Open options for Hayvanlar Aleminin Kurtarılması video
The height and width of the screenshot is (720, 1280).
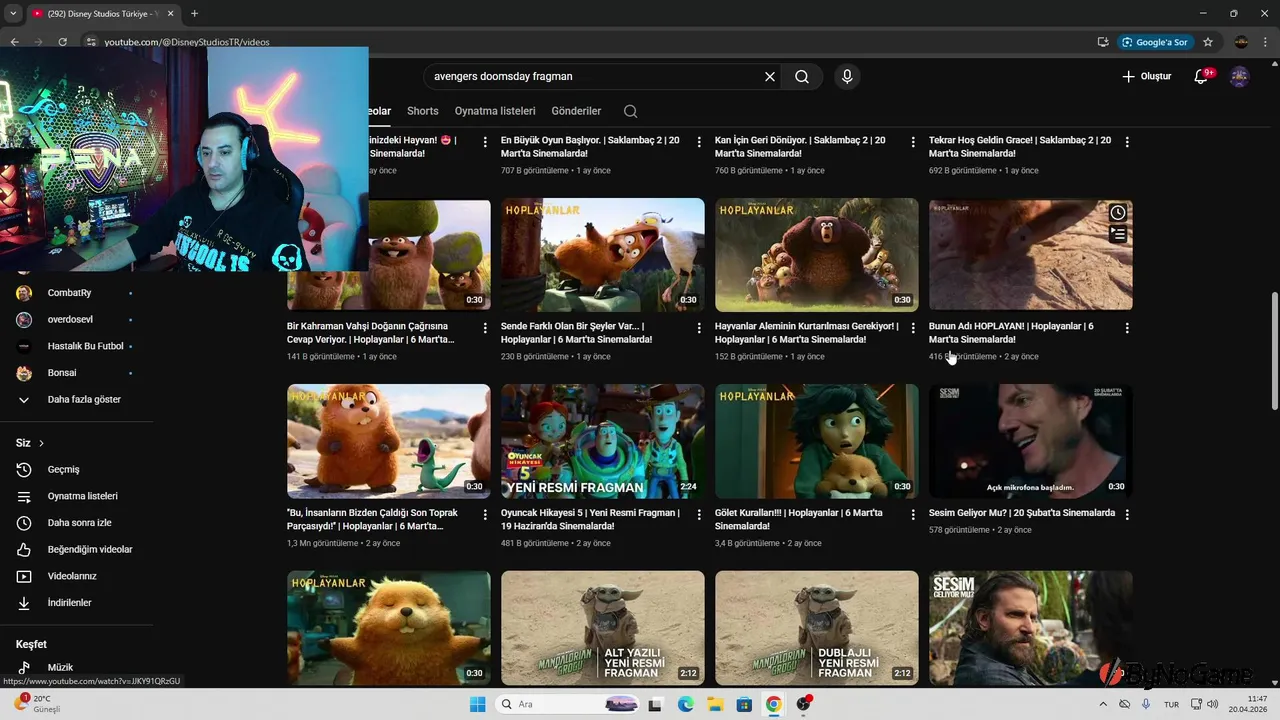coord(913,328)
